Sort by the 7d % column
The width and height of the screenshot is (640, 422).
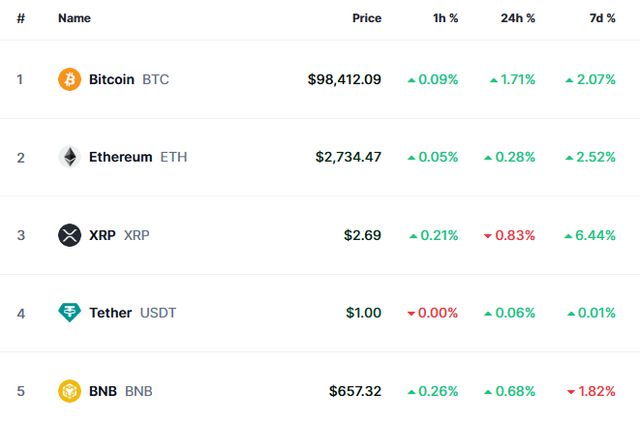602,18
